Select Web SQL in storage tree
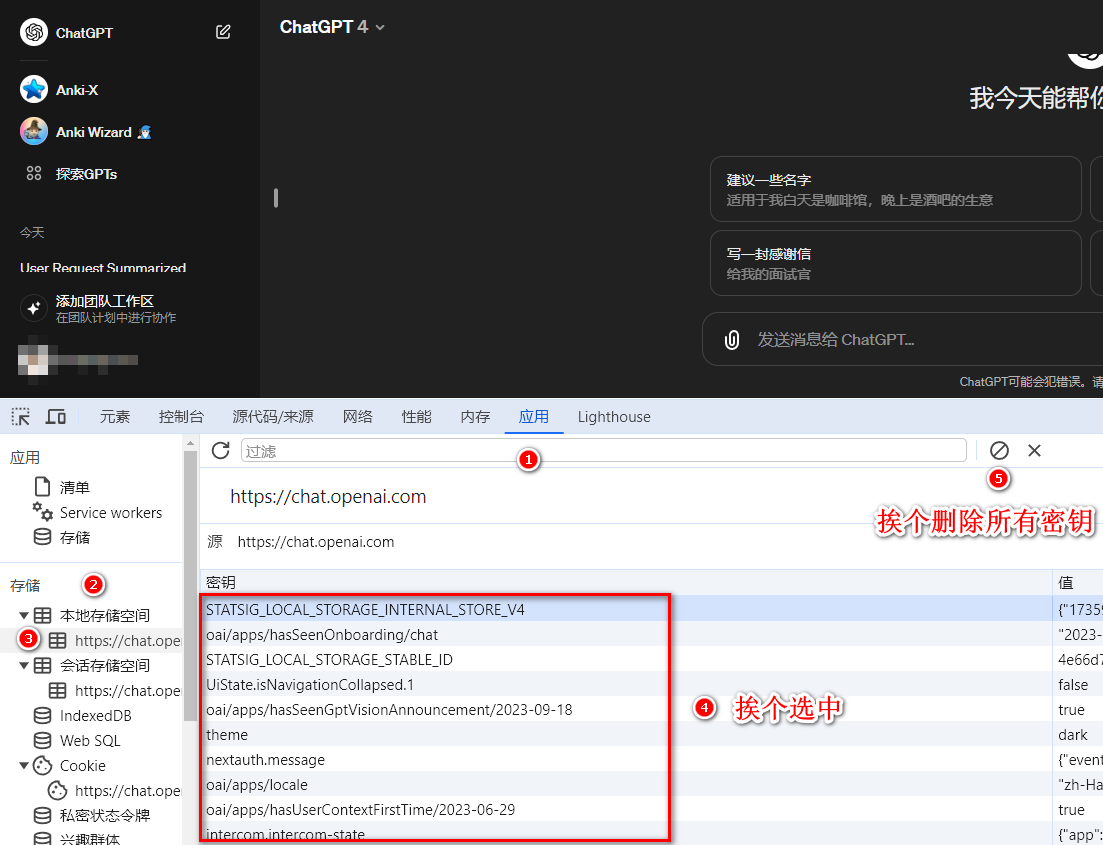The image size is (1103, 845). click(91, 740)
